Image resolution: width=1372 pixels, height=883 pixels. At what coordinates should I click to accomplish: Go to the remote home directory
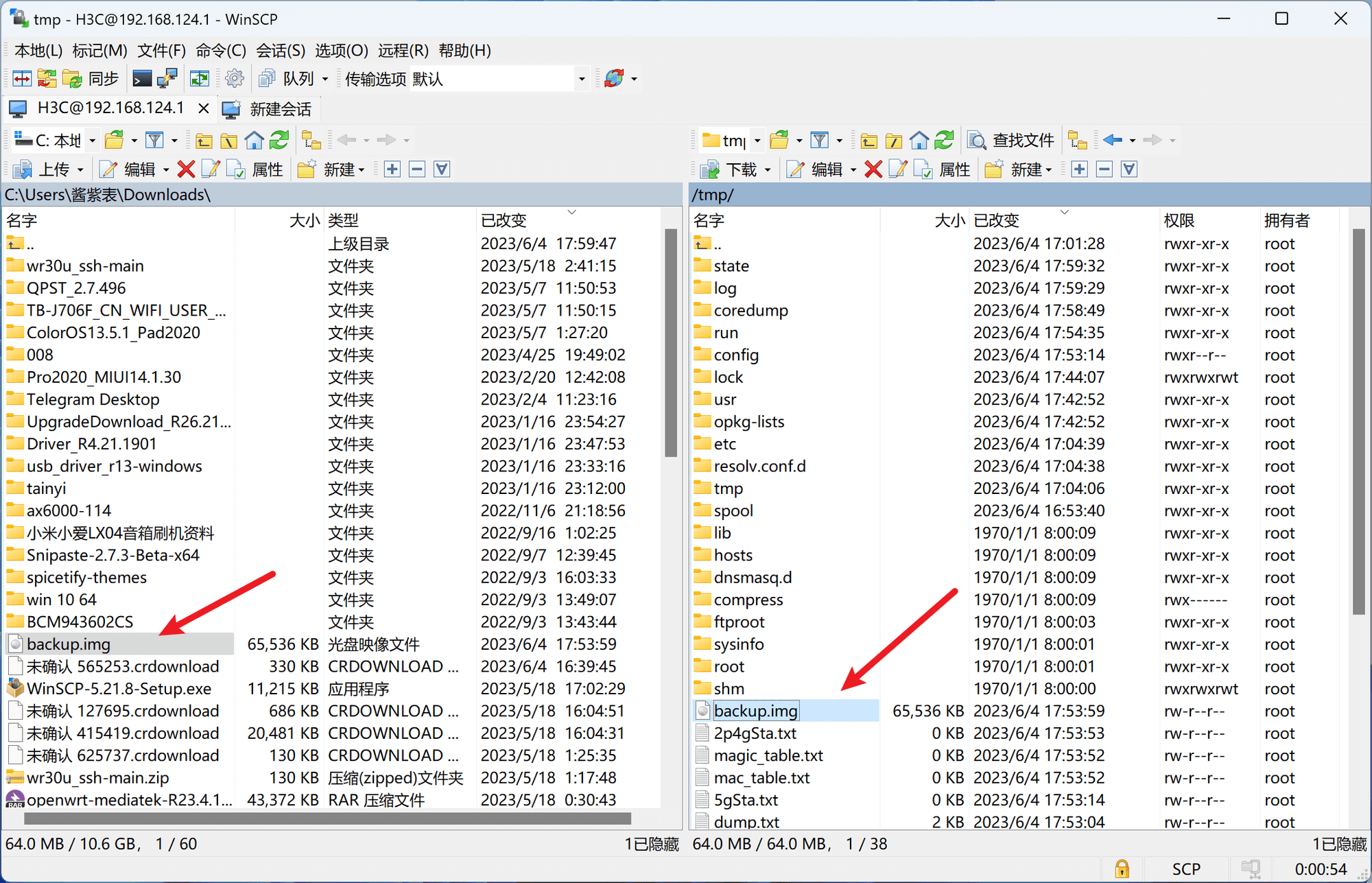919,140
